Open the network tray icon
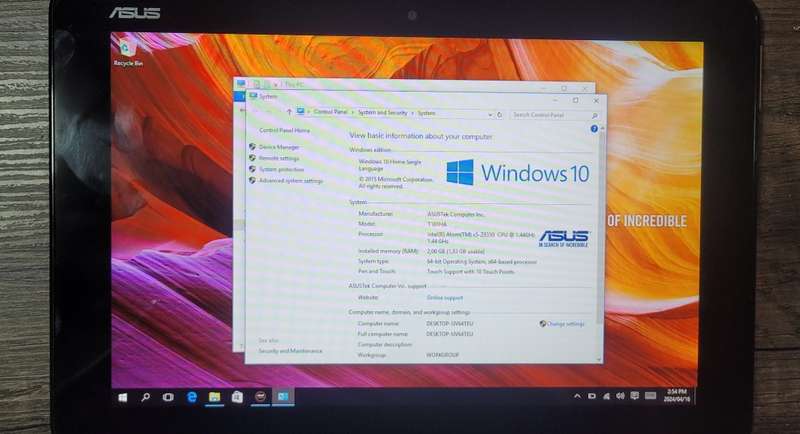 (606, 396)
